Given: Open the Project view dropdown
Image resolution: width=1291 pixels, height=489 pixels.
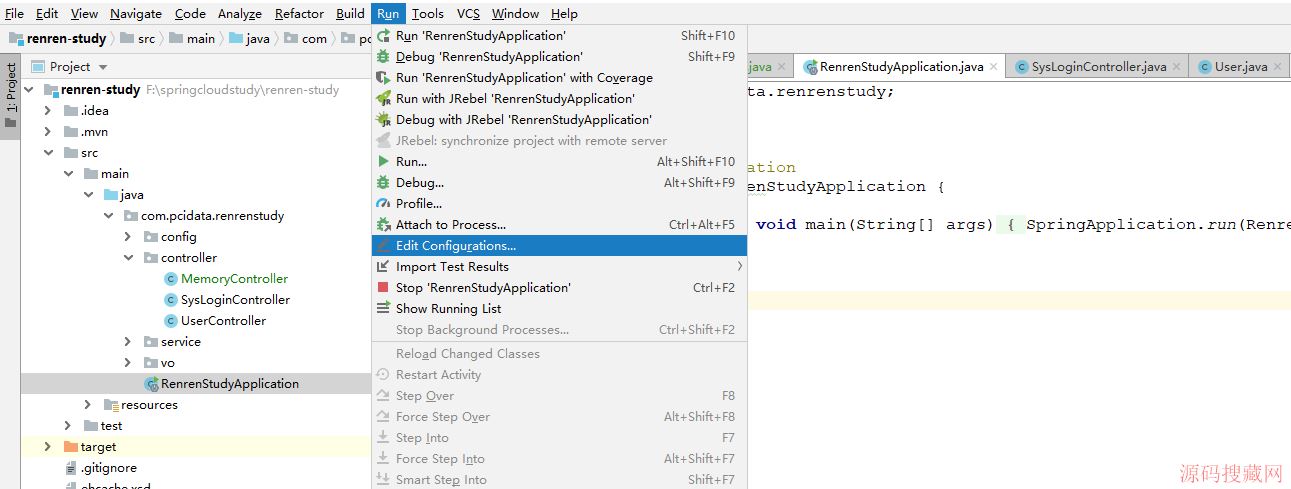Looking at the screenshot, I should point(101,67).
